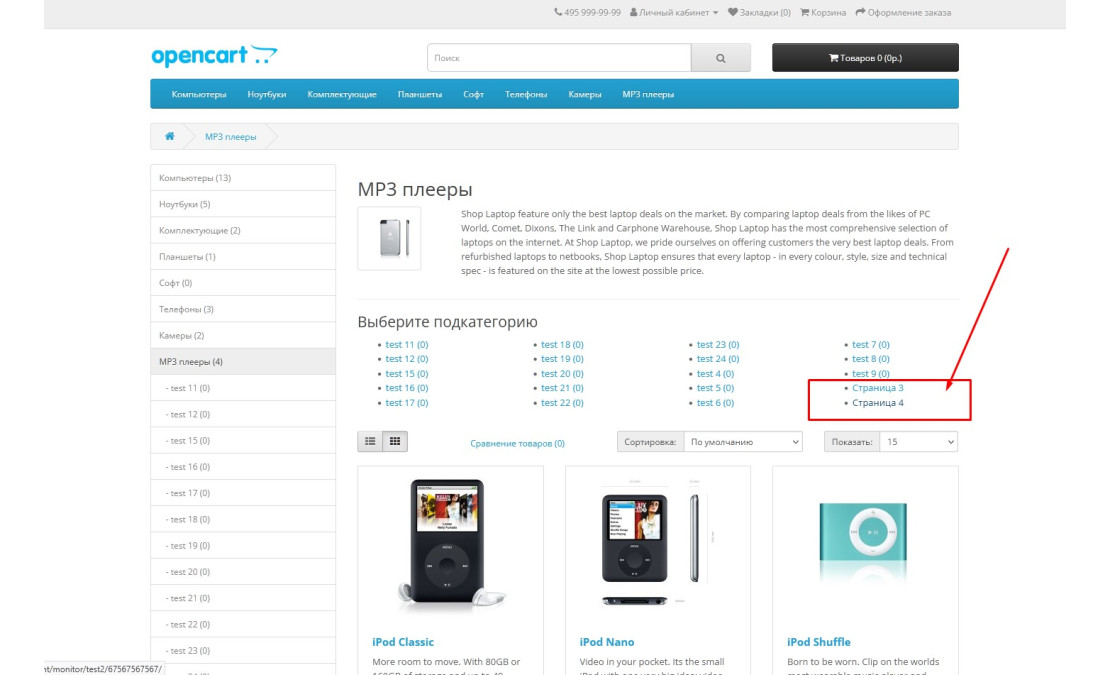The image size is (1110, 675).
Task: Open subcategory link test 9 (0)
Action: [871, 374]
